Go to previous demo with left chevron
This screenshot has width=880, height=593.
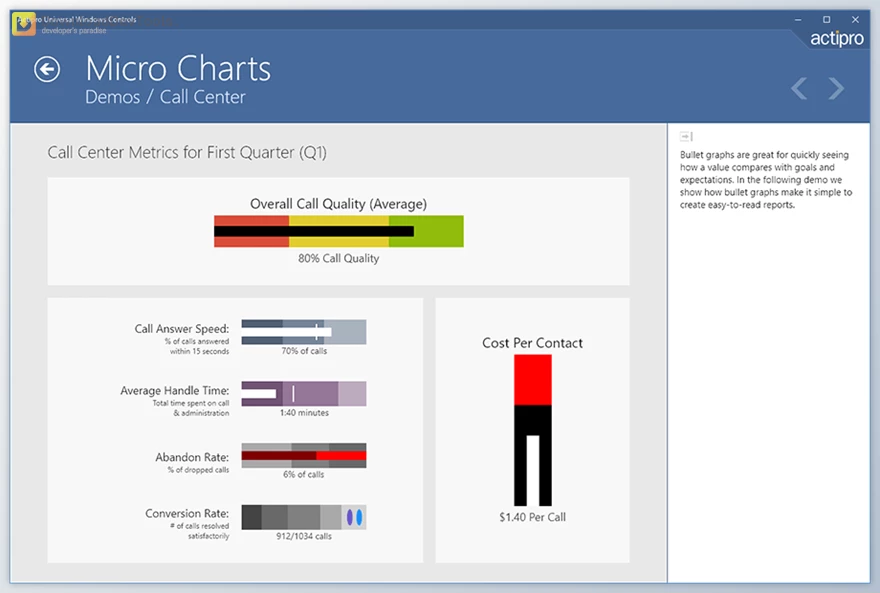799,89
